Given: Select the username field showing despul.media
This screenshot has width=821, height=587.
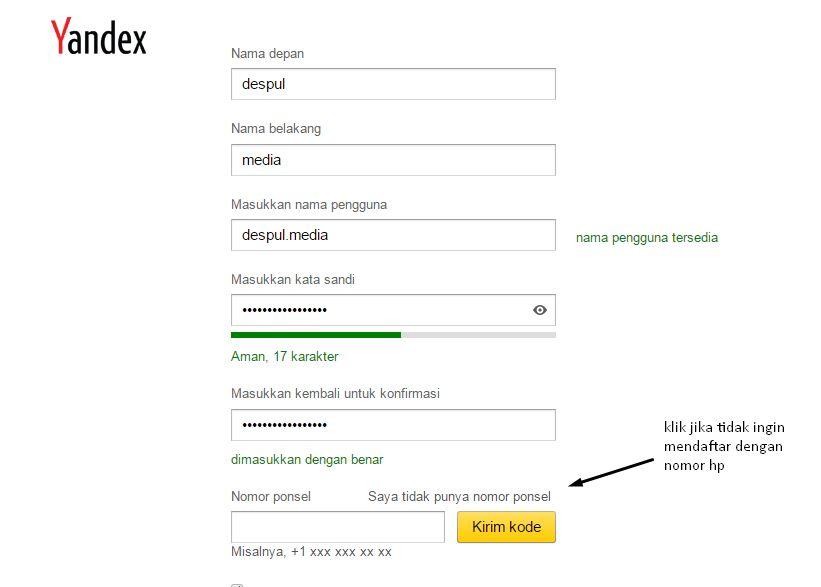Looking at the screenshot, I should point(393,234).
